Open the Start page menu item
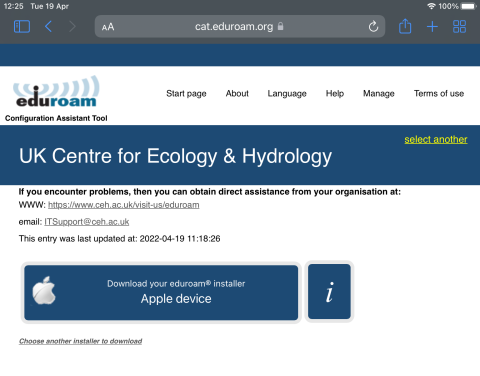 186,93
